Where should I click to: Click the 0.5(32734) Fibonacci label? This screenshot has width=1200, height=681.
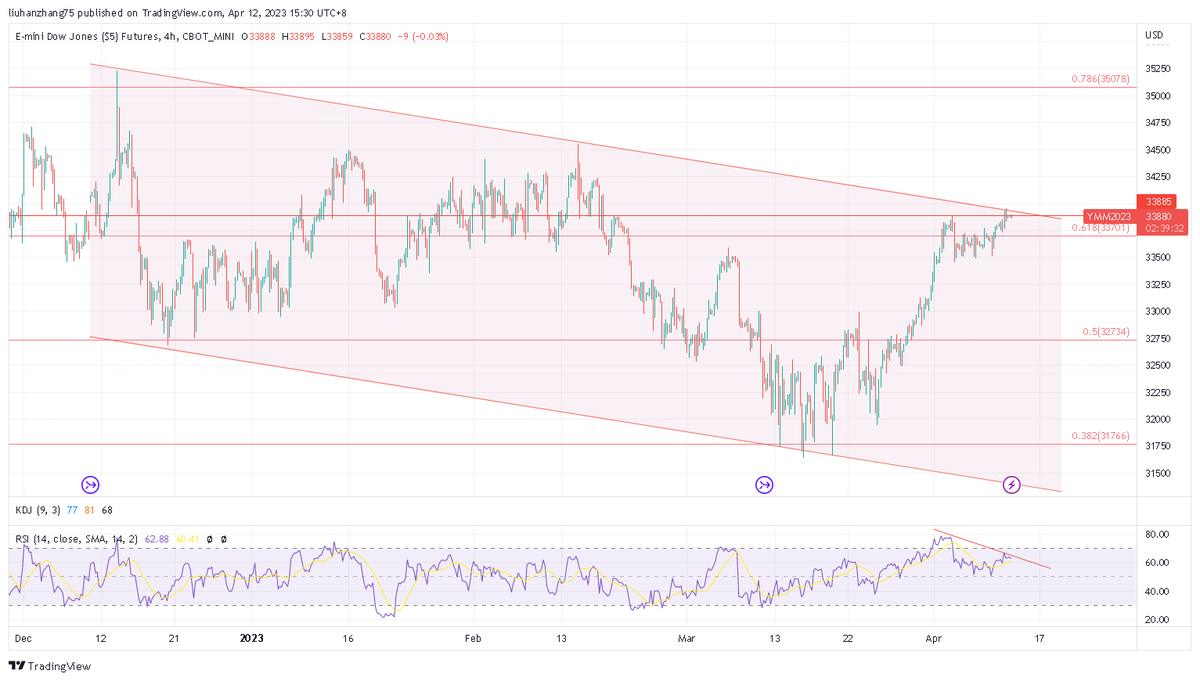(1105, 331)
